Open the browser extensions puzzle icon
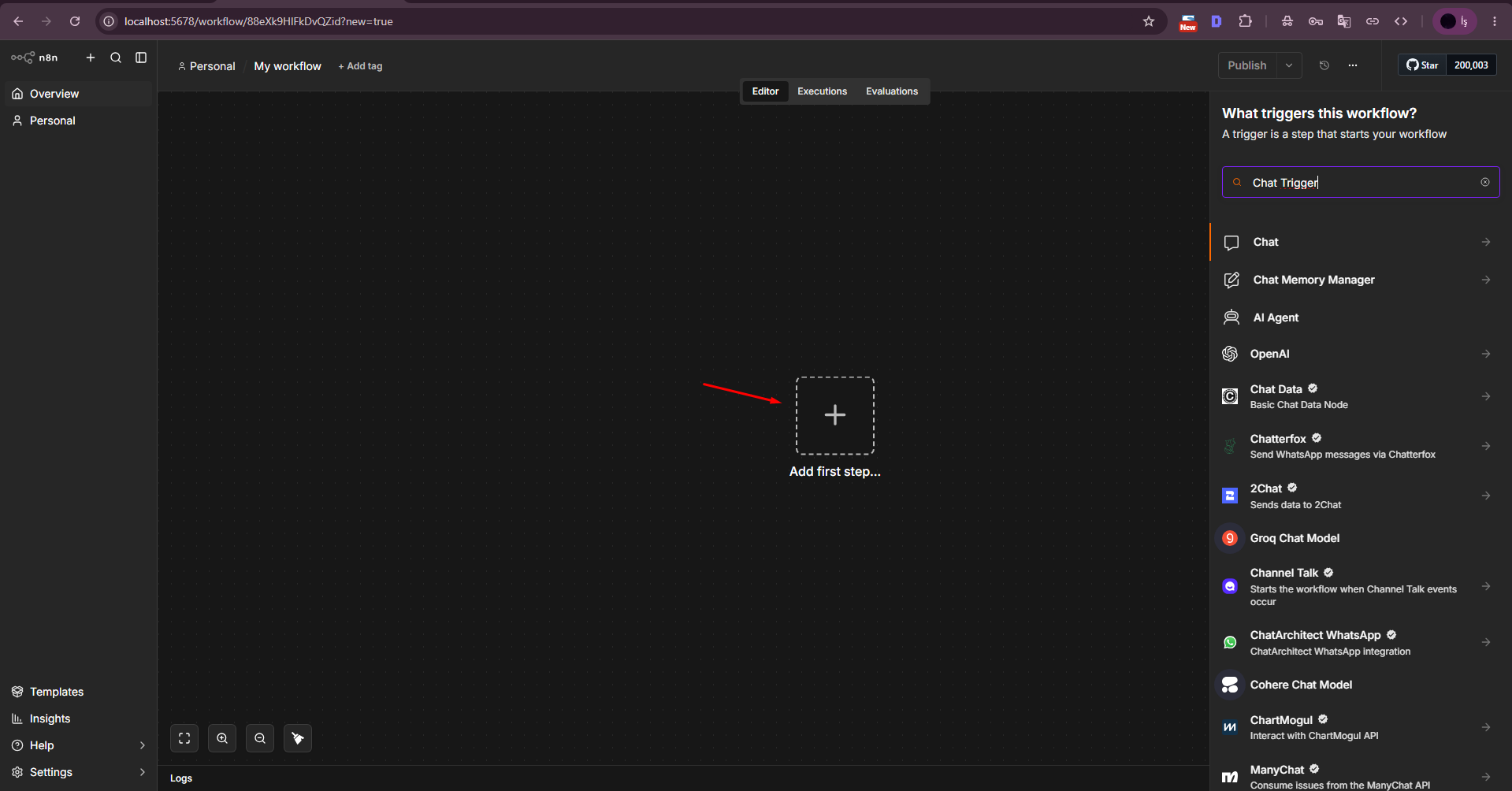Image resolution: width=1512 pixels, height=791 pixels. (1246, 21)
